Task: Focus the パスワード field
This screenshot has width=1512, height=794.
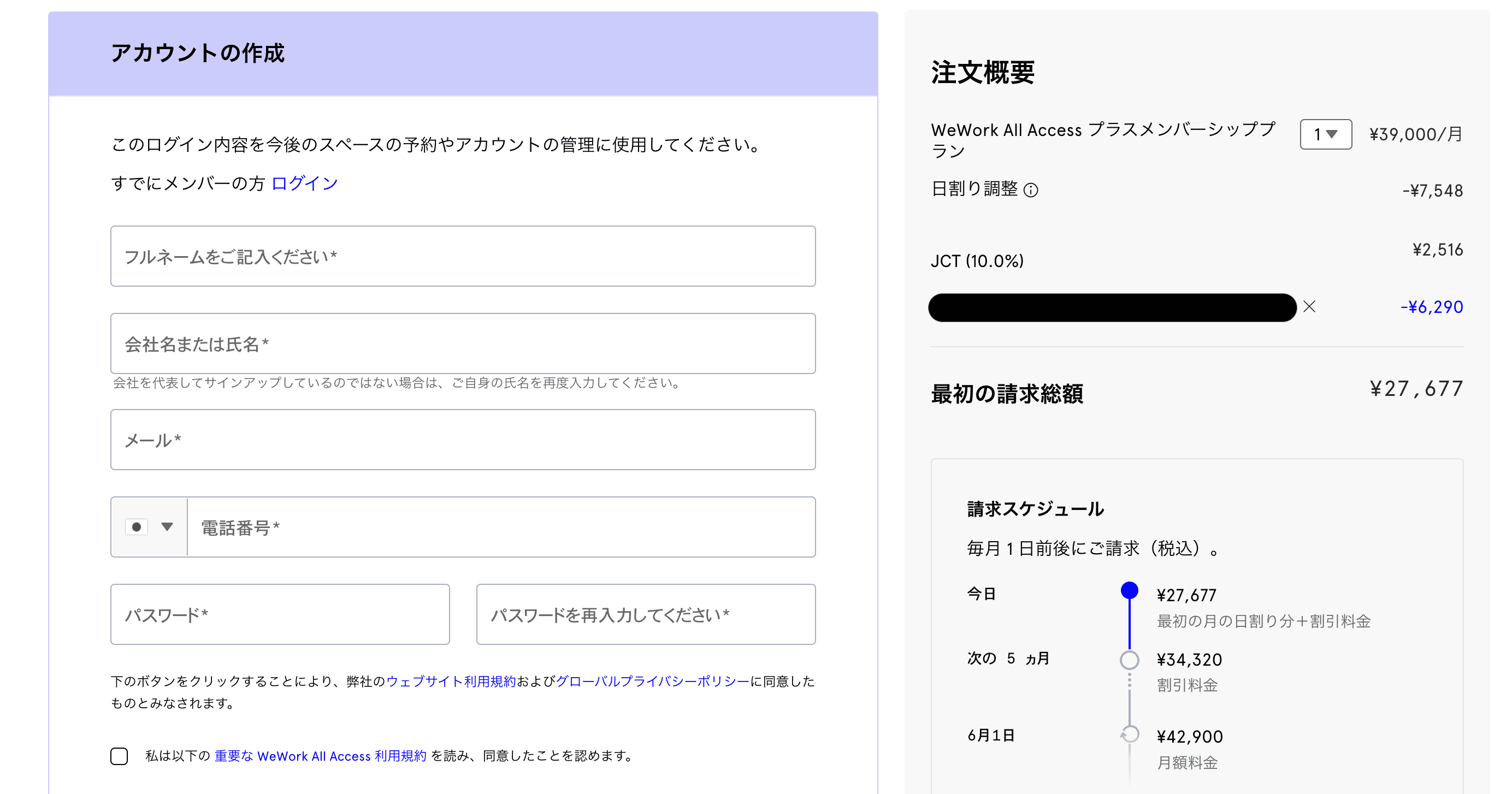Action: pos(280,614)
